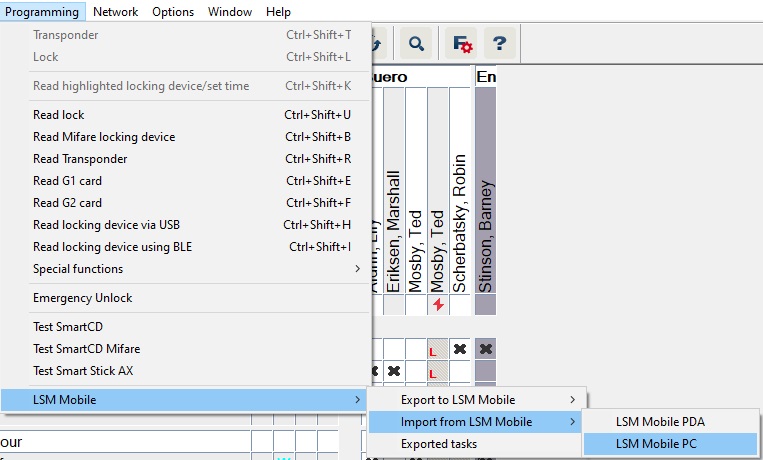This screenshot has width=763, height=460.
Task: Click the red lightning bolt programming-needed icon
Action: (x=438, y=305)
